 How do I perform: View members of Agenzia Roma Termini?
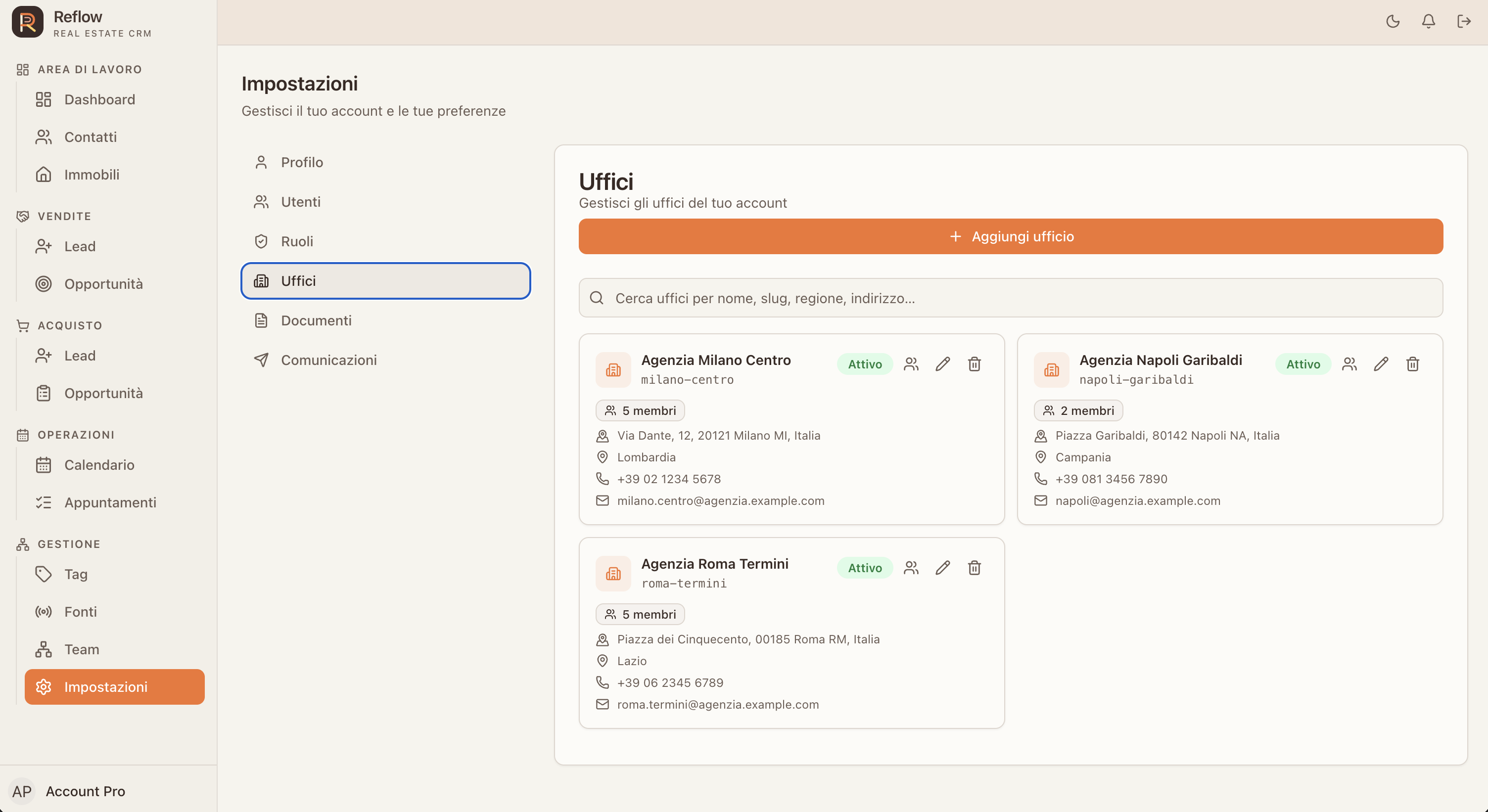pyautogui.click(x=911, y=568)
